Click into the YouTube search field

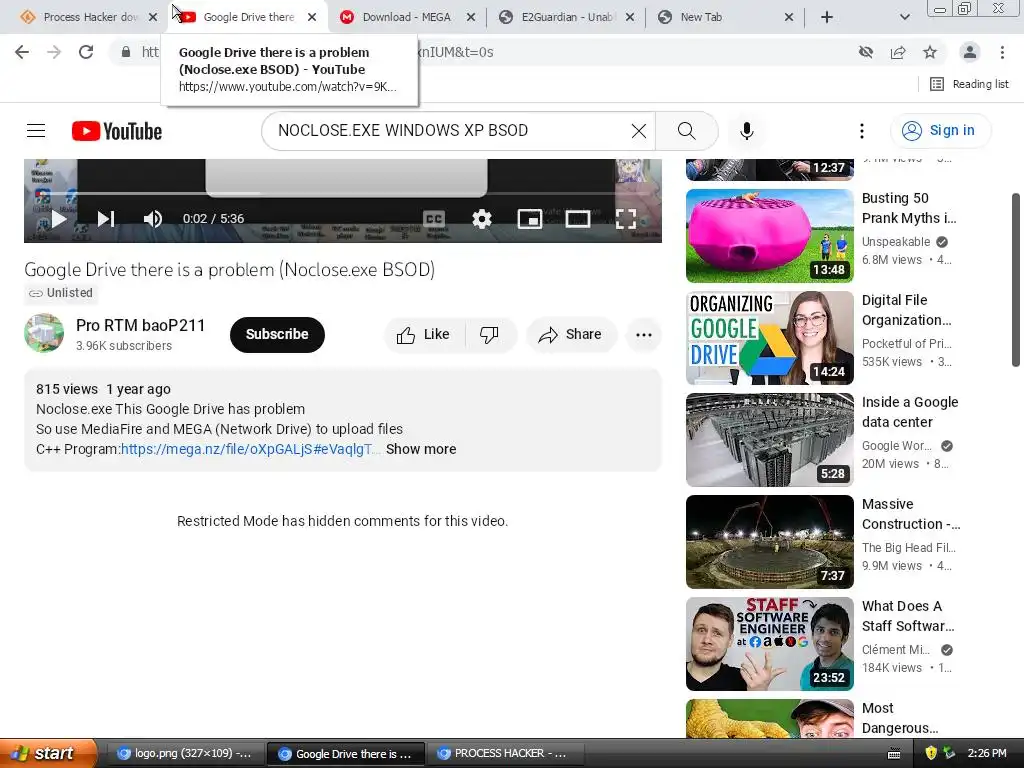(451, 131)
